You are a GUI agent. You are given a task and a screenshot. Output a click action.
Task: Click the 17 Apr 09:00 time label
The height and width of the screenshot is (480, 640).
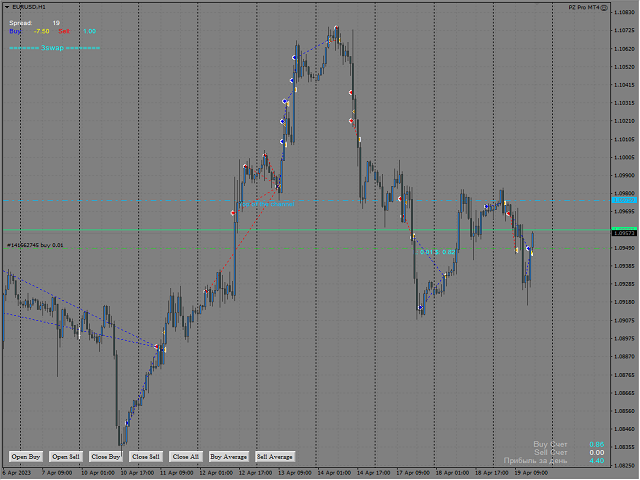[x=413, y=473]
